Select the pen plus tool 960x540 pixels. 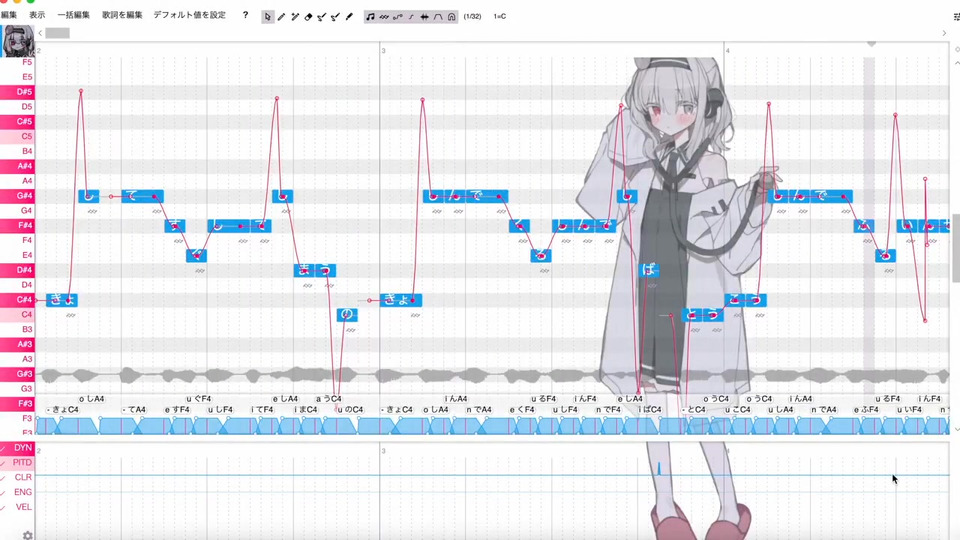click(x=294, y=17)
